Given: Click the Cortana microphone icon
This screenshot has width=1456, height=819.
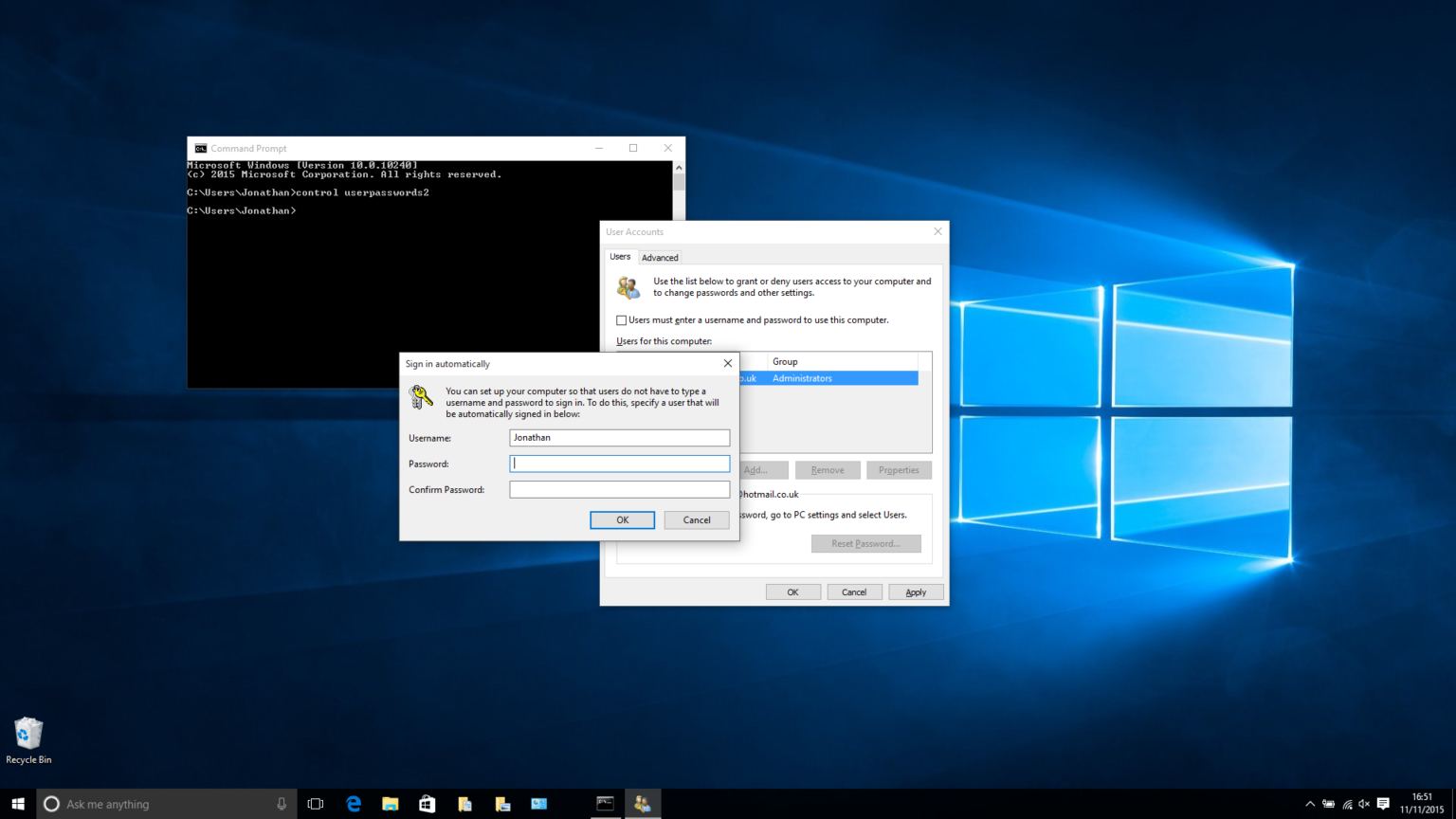Looking at the screenshot, I should tap(281, 803).
